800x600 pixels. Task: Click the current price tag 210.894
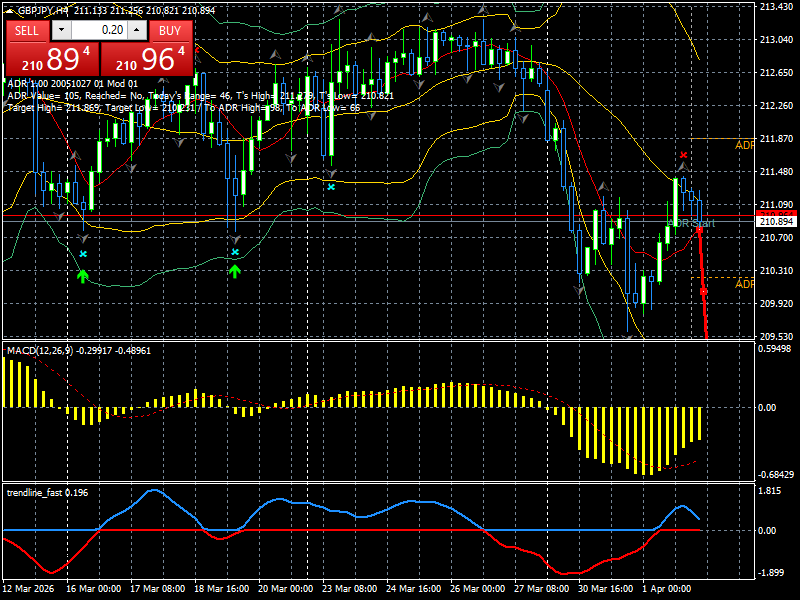tap(777, 222)
